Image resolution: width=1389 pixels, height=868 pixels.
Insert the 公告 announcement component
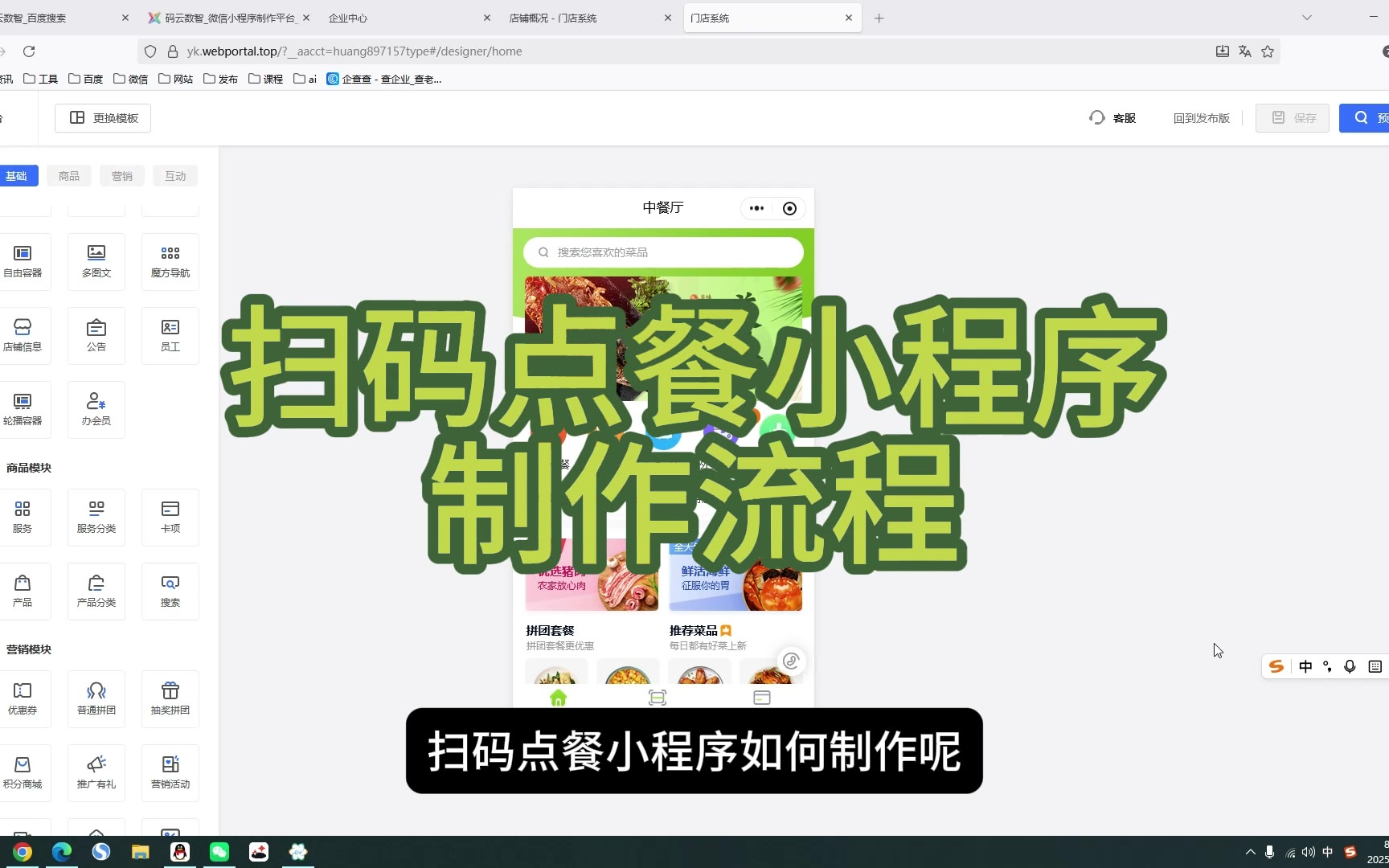[96, 335]
